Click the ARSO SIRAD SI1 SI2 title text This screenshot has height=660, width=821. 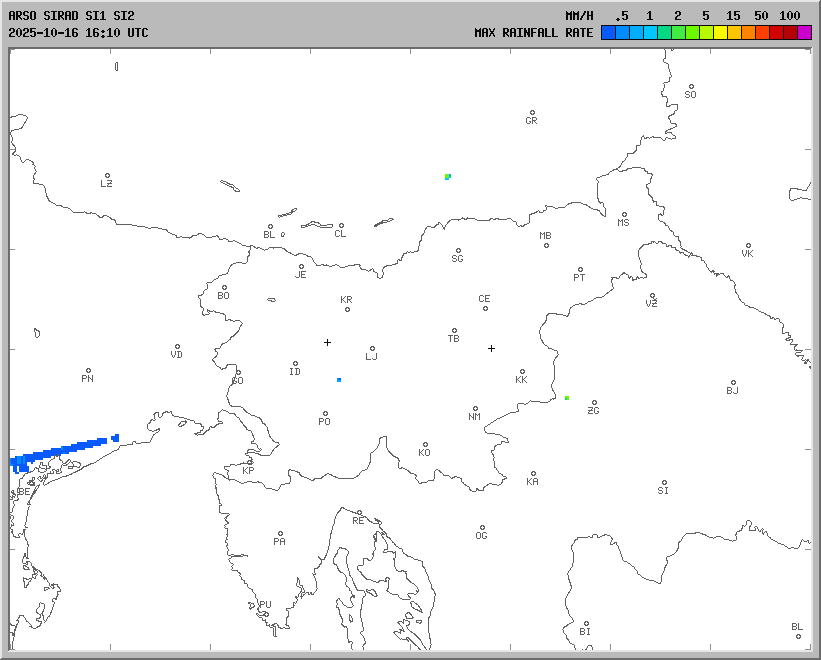71,16
